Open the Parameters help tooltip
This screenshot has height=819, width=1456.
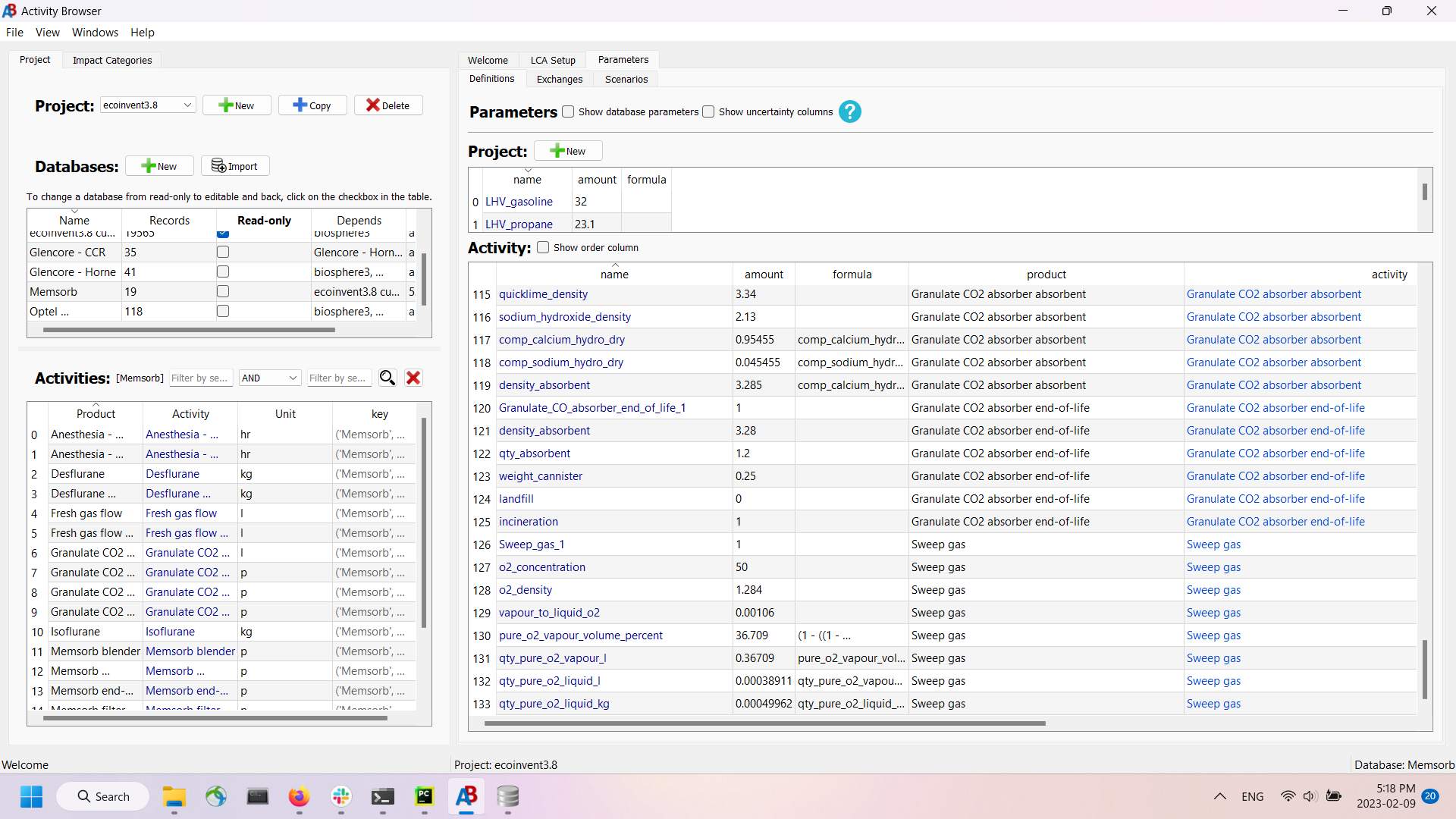[849, 111]
